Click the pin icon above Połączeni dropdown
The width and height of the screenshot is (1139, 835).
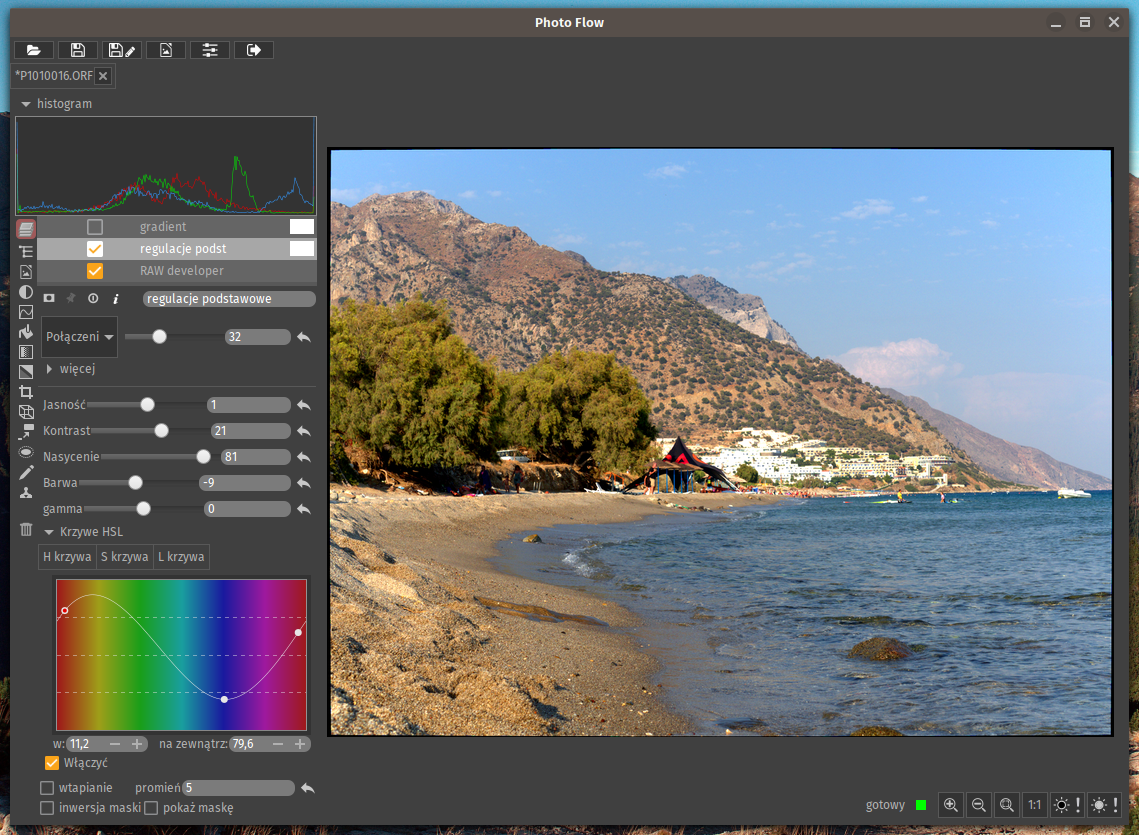click(x=70, y=298)
